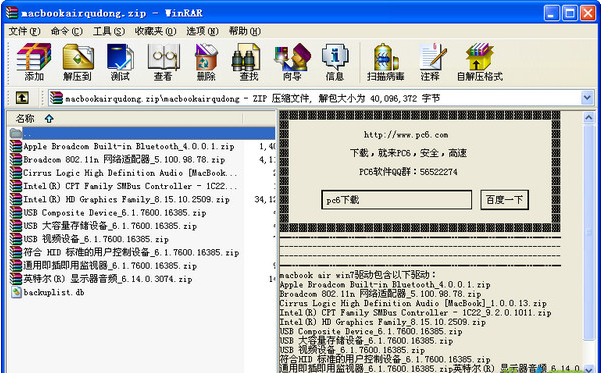Click icon of USB Composite Device zip

click(x=16, y=213)
